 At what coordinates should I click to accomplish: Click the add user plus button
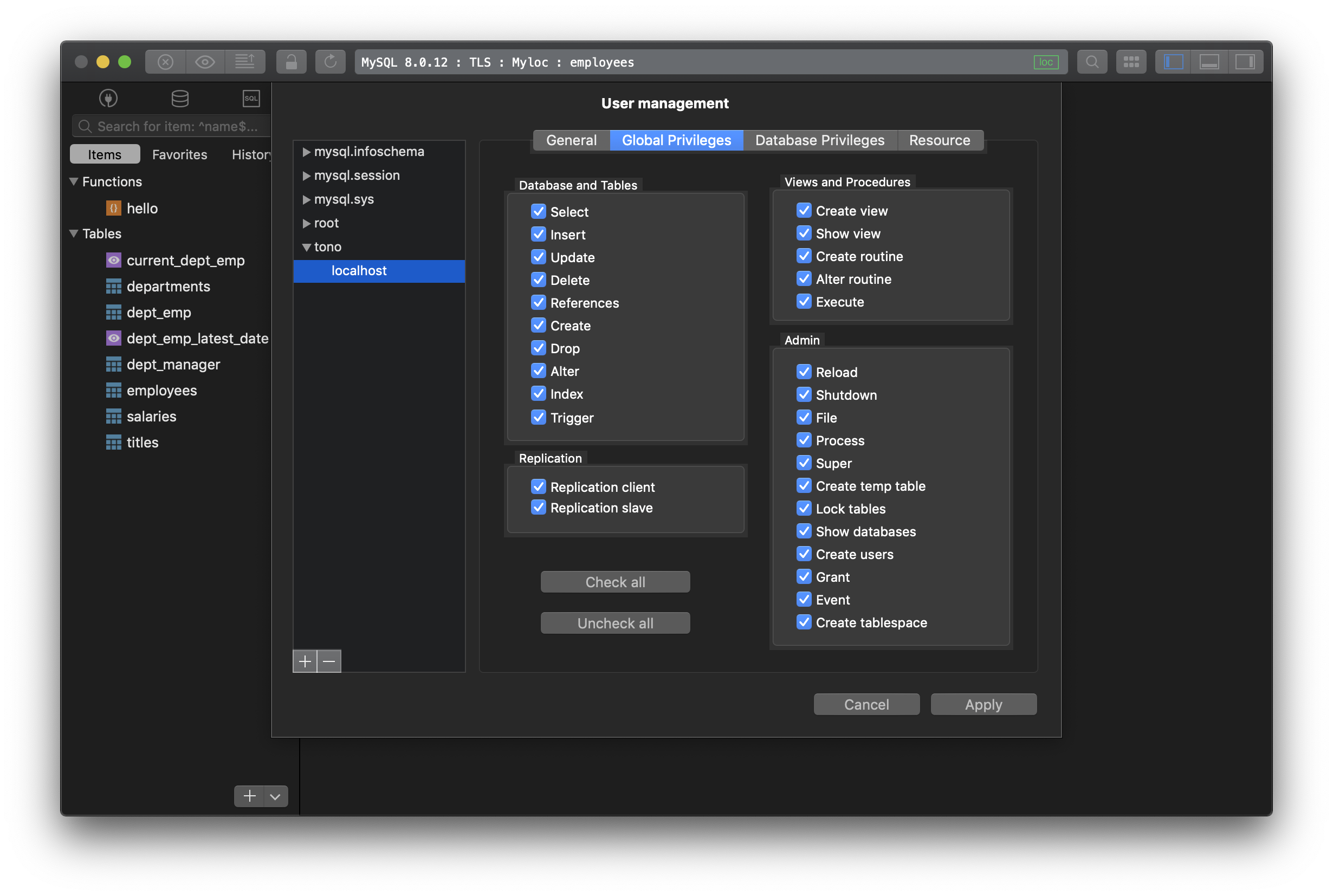point(304,660)
